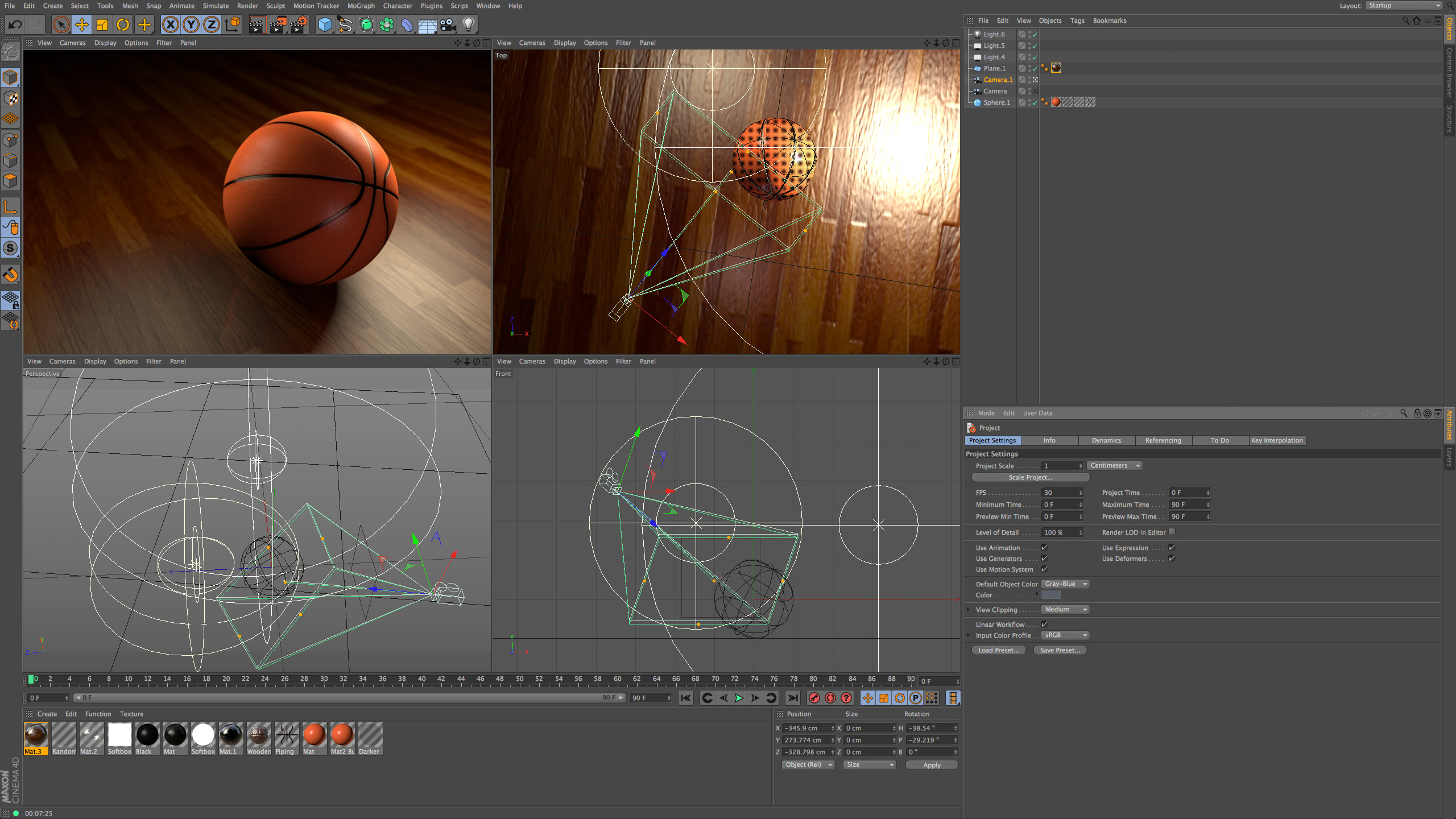Enable Use Generators checkbox
The image size is (1456, 819).
tap(1045, 558)
